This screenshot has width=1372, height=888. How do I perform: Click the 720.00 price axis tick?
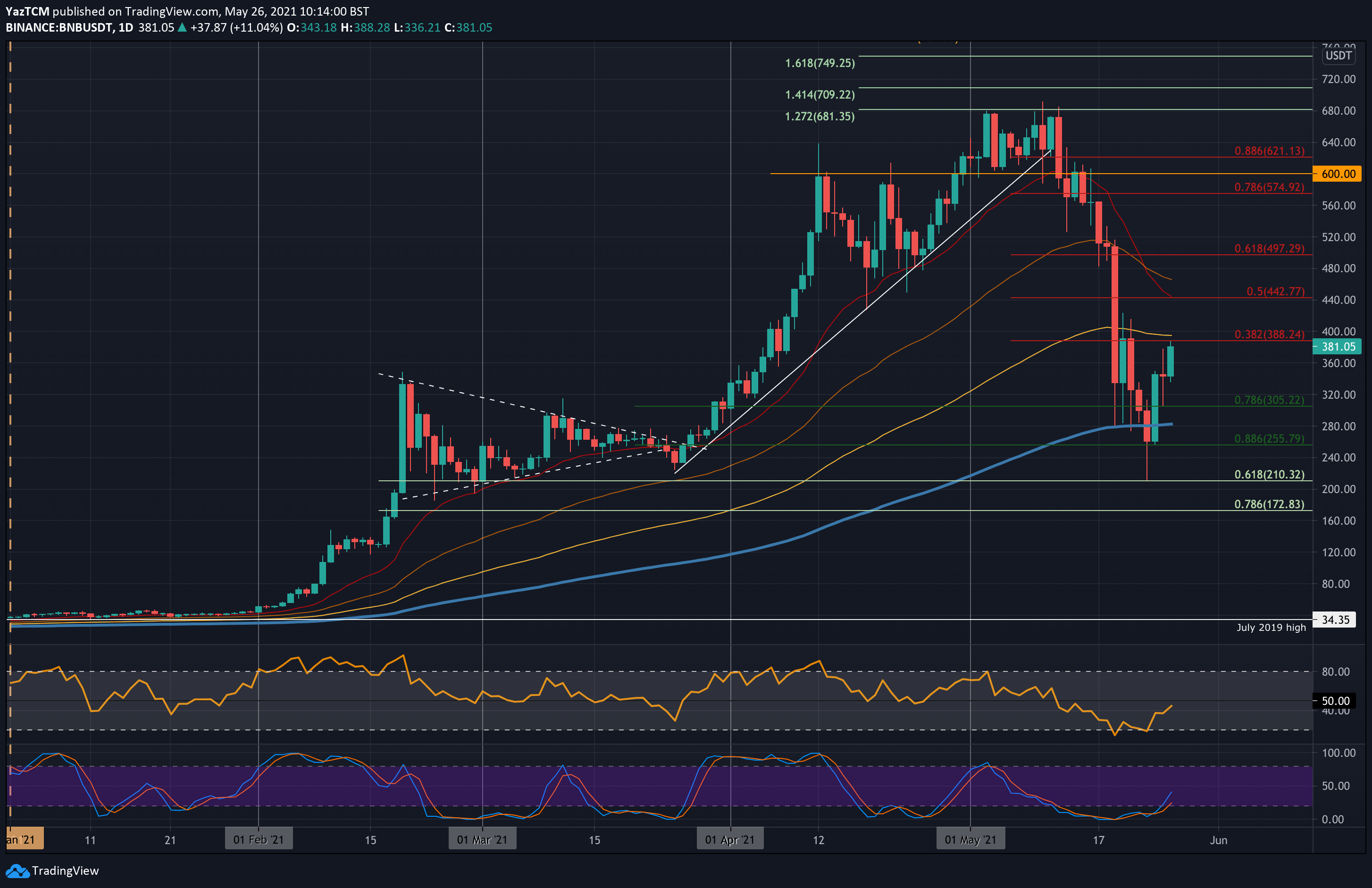pos(1339,79)
